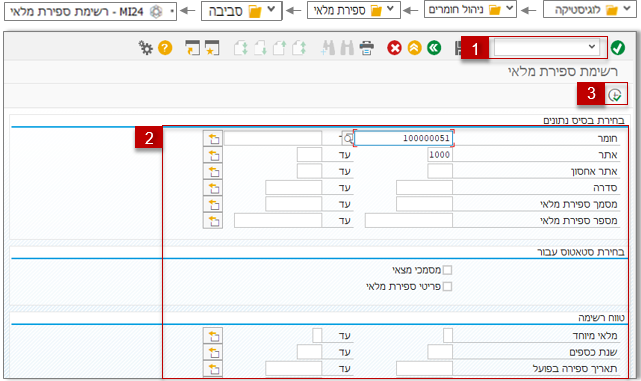Expand the ניהול חומרים breadcrumb dropdown
641x381 pixels.
point(509,9)
